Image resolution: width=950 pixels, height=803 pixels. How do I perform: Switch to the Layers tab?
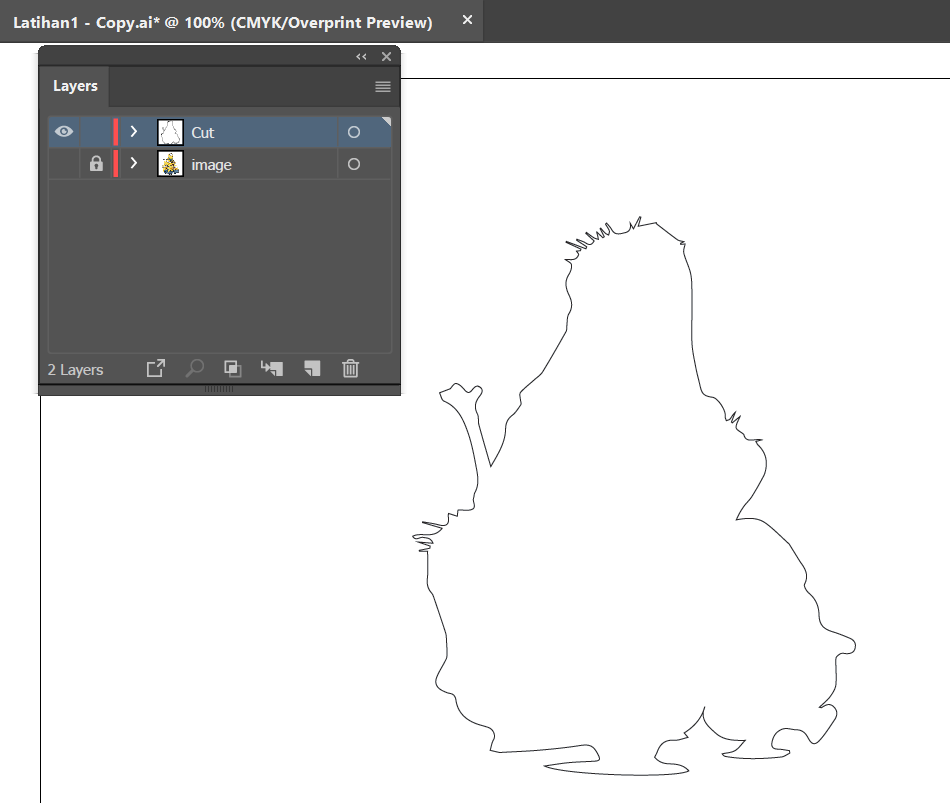tap(74, 86)
